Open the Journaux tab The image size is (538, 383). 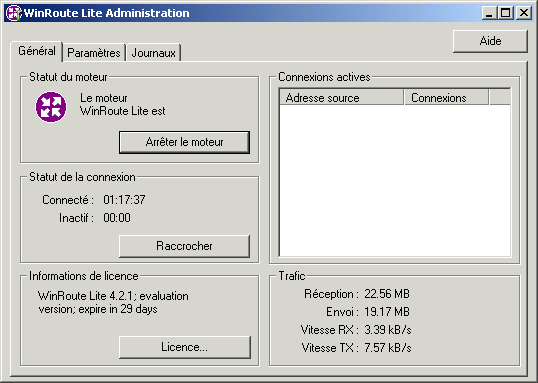coord(153,53)
